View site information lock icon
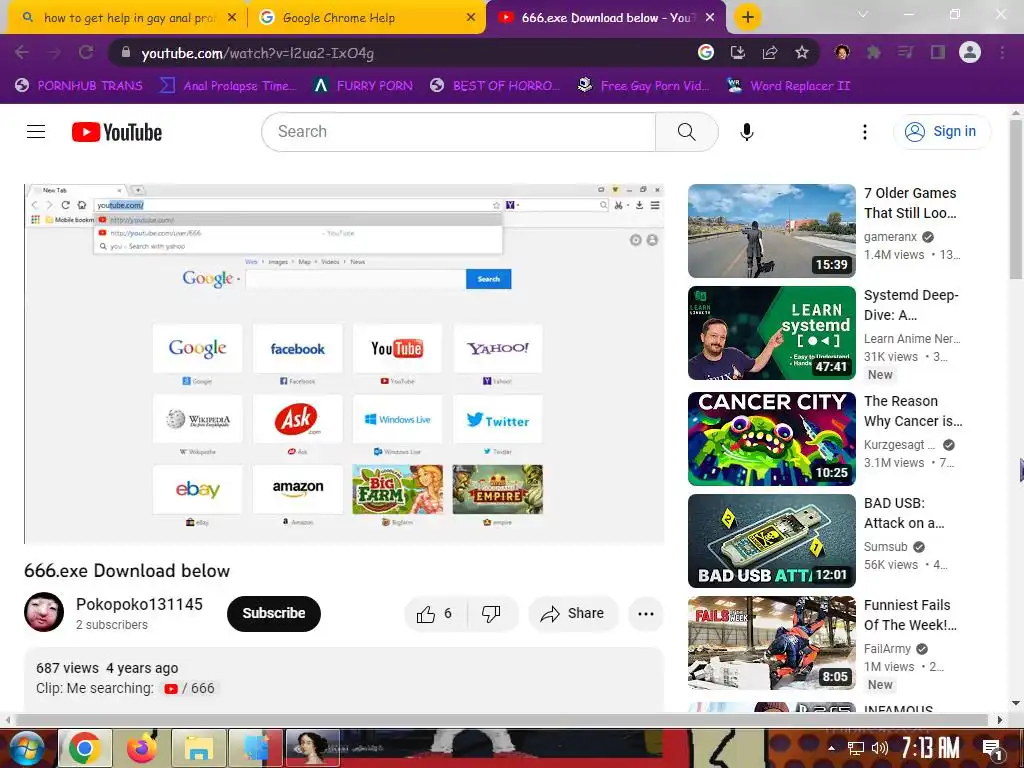The image size is (1024, 768). tap(126, 52)
